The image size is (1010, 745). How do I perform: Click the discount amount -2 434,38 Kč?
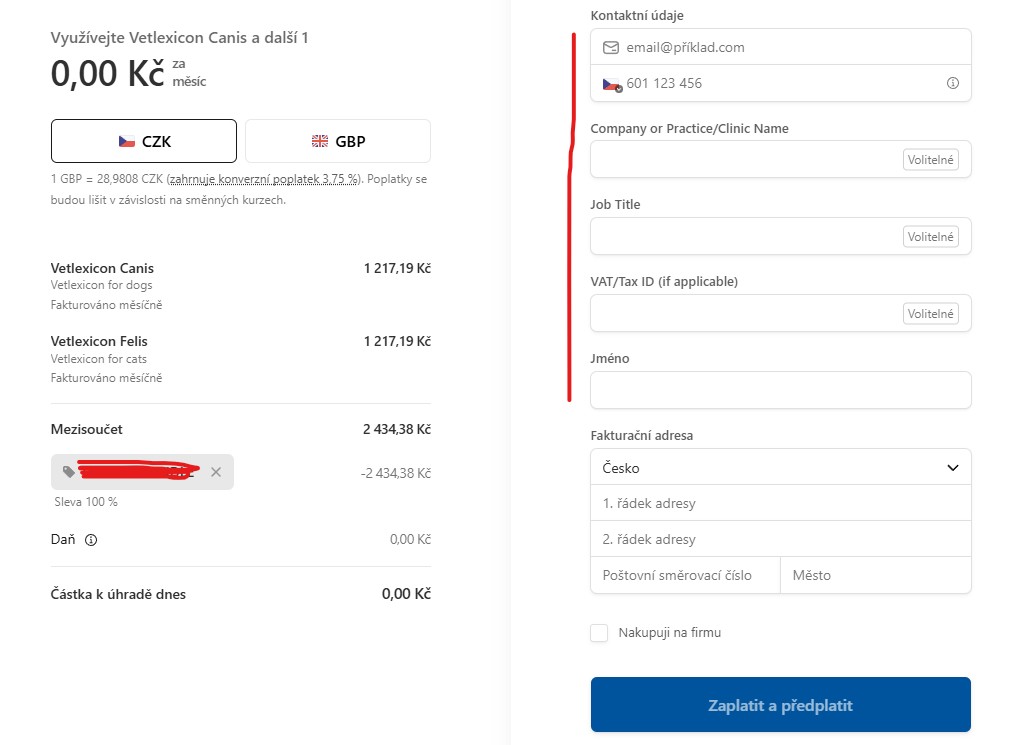[x=395, y=473]
